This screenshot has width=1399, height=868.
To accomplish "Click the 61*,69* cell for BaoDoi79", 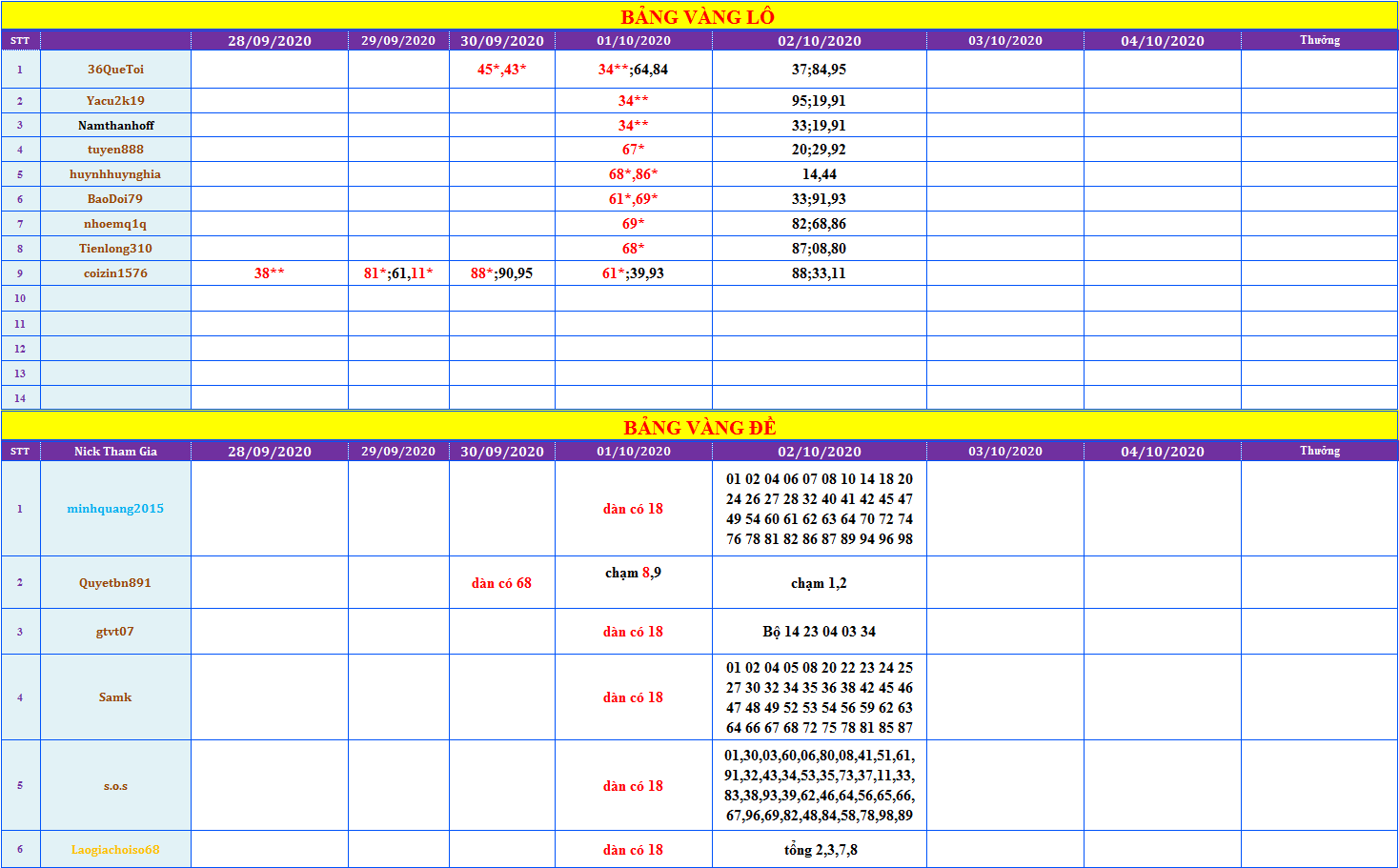I will coord(634,198).
